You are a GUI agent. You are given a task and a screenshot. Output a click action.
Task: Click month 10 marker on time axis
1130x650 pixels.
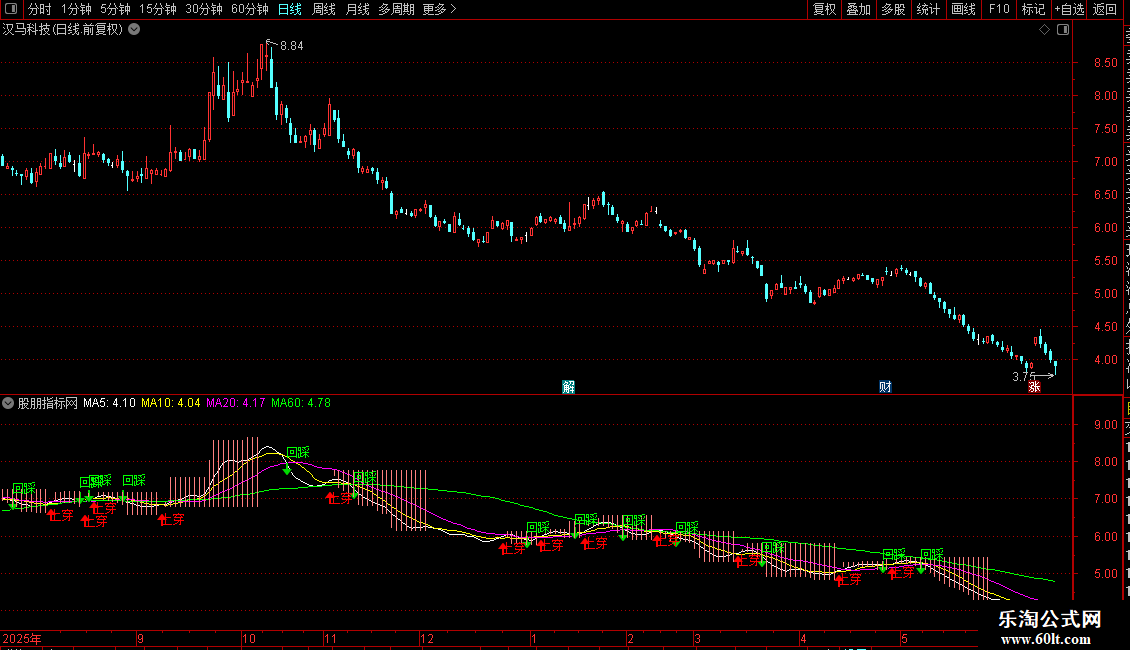249,638
